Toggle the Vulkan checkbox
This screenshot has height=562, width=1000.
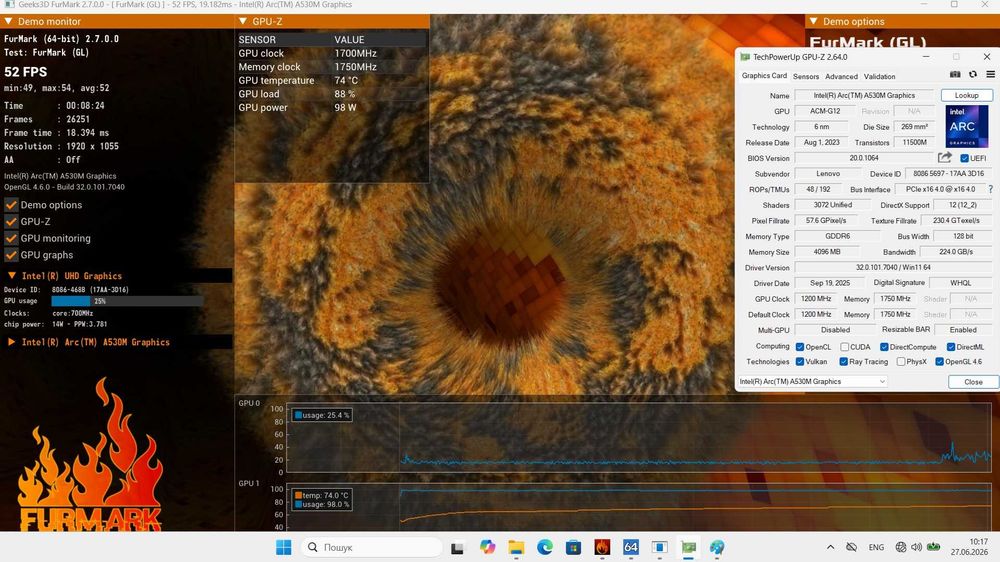coord(800,362)
